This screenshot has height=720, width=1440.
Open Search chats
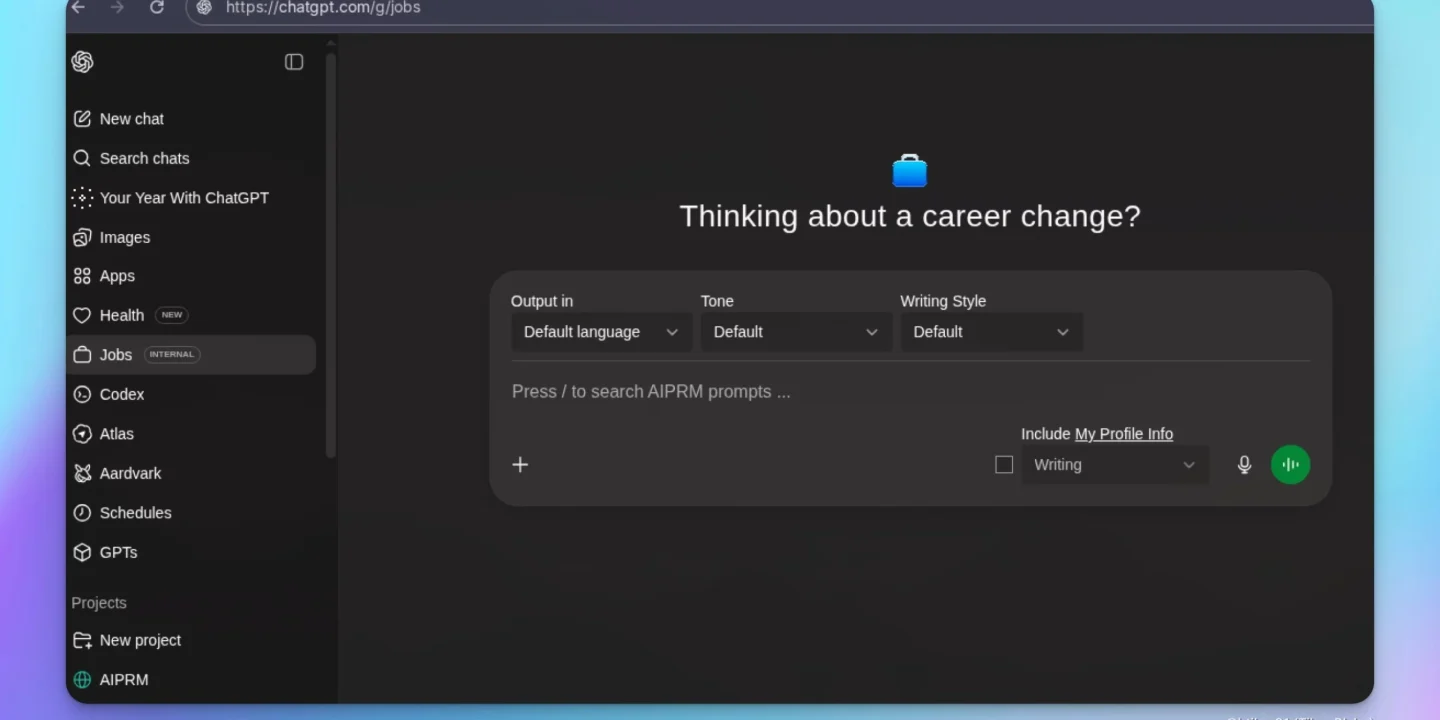[144, 158]
